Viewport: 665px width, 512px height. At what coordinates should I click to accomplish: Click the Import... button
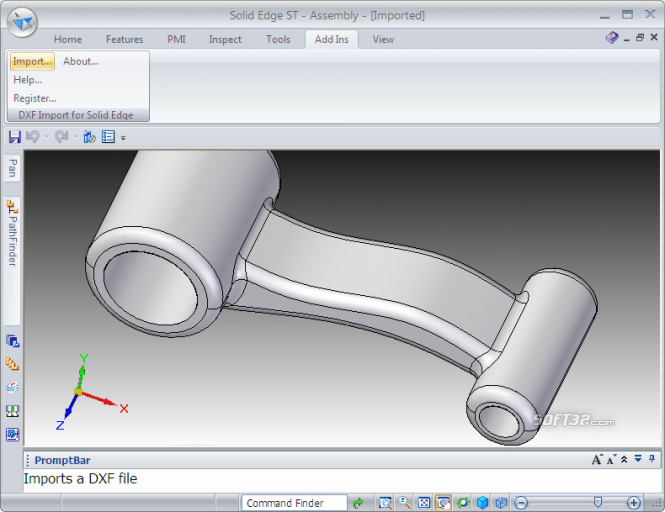point(32,62)
